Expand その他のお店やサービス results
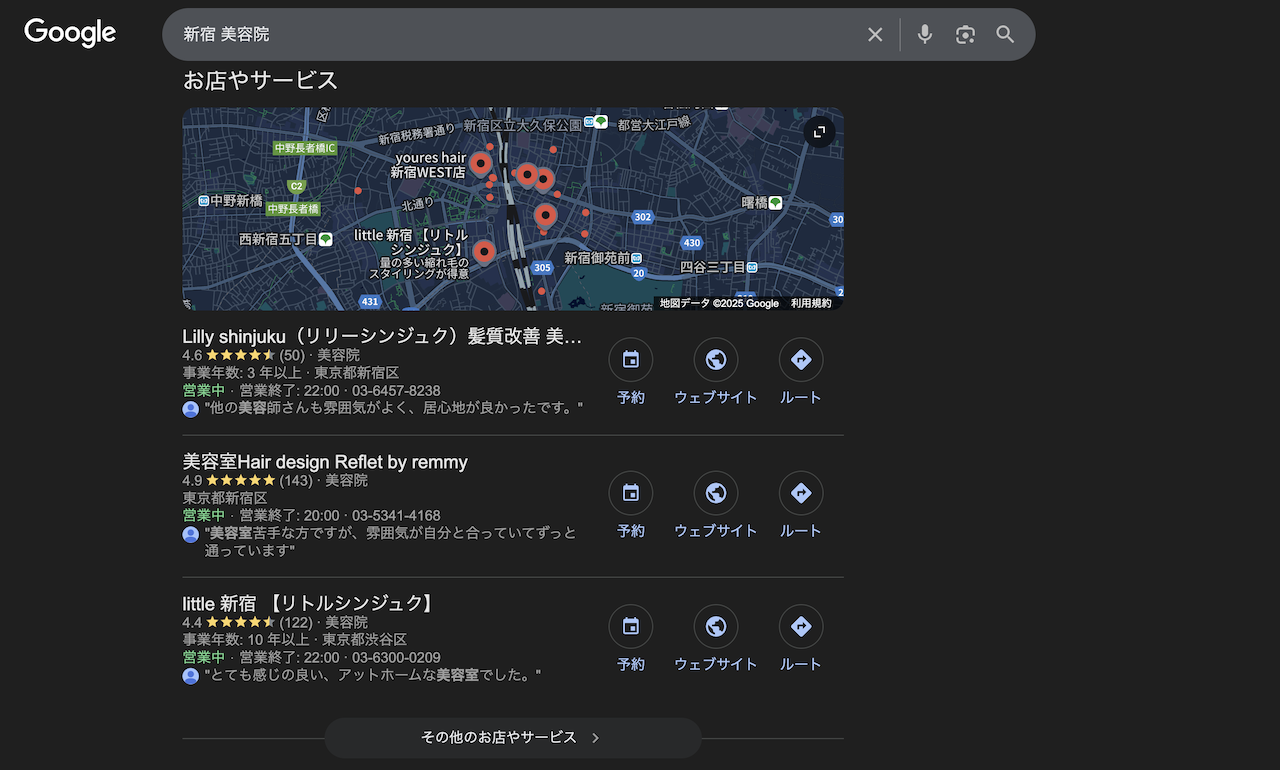1280x770 pixels. (x=512, y=738)
